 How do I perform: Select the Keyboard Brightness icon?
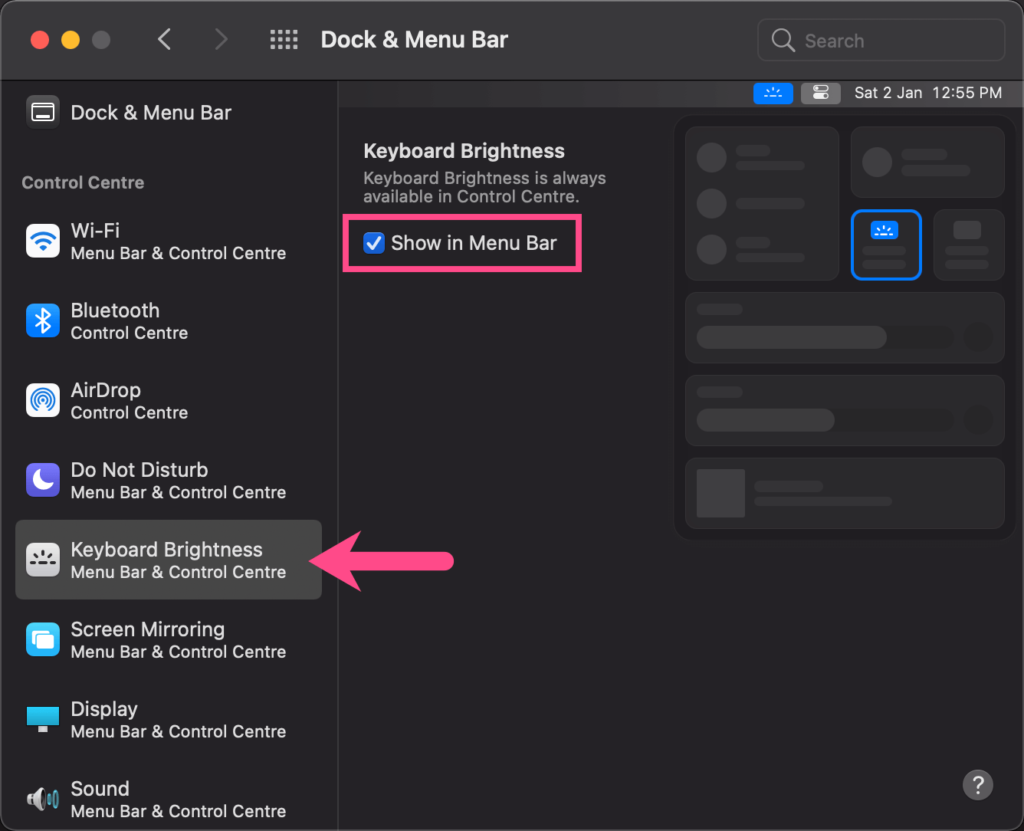pos(42,559)
